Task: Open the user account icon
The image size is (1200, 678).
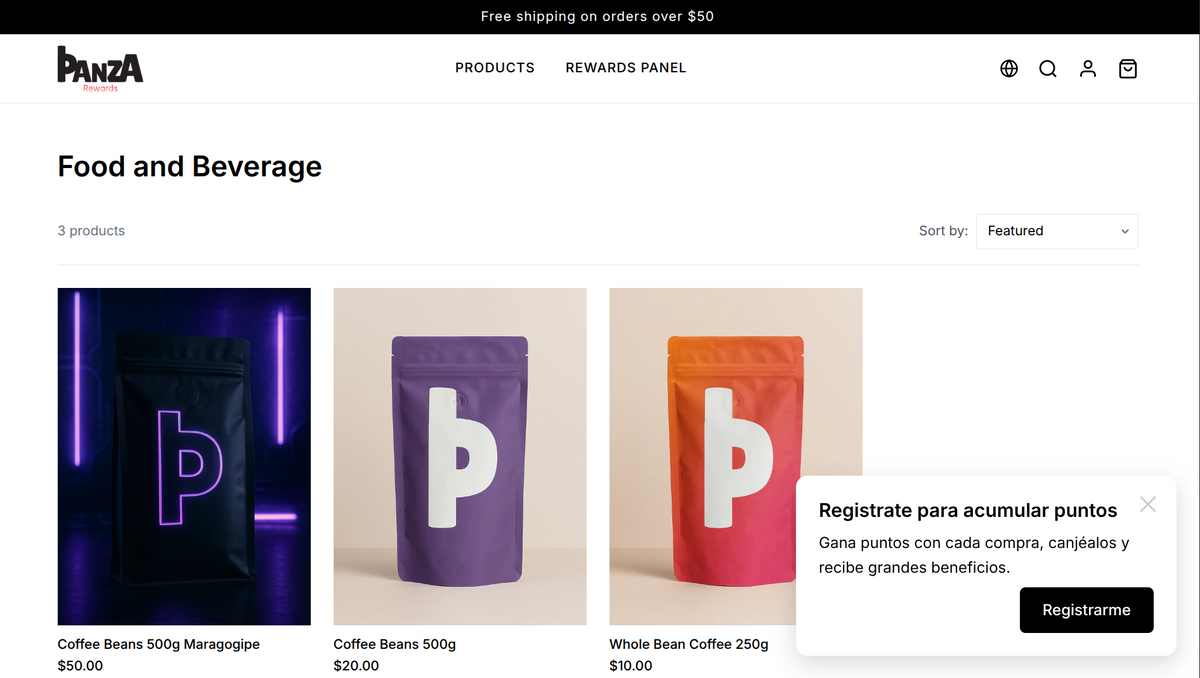Action: coord(1088,69)
